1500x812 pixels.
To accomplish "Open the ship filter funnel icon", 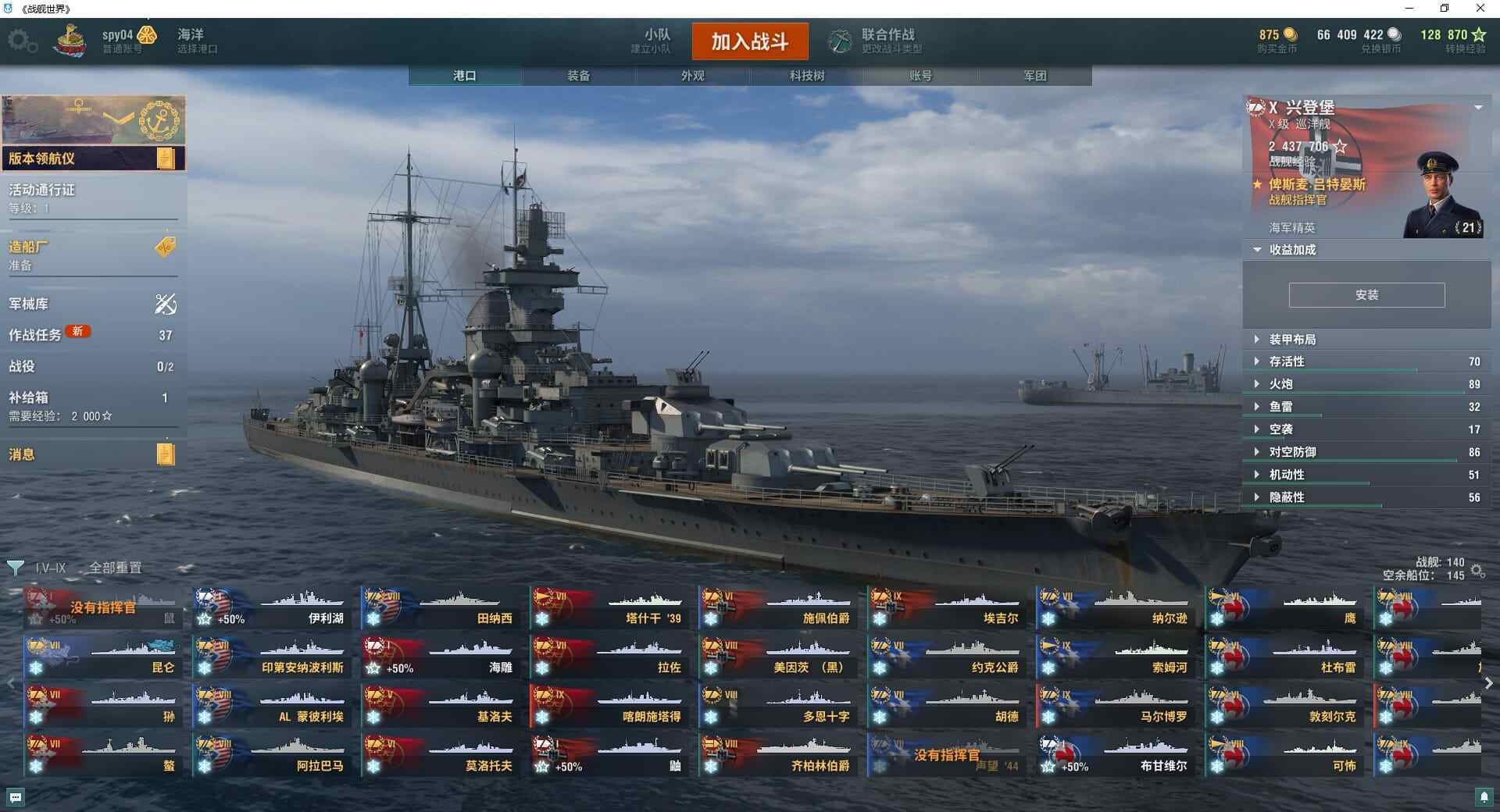I will pyautogui.click(x=15, y=568).
